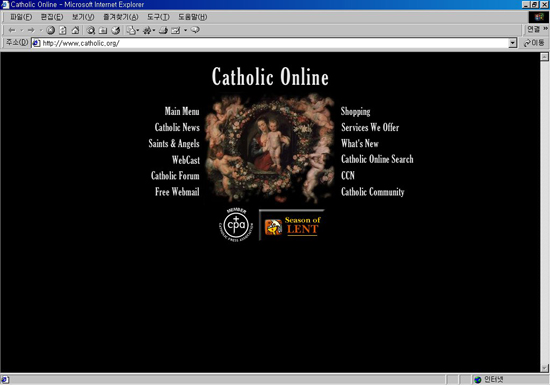Click the Catholic Online heading
The image size is (550, 385).
(270, 76)
